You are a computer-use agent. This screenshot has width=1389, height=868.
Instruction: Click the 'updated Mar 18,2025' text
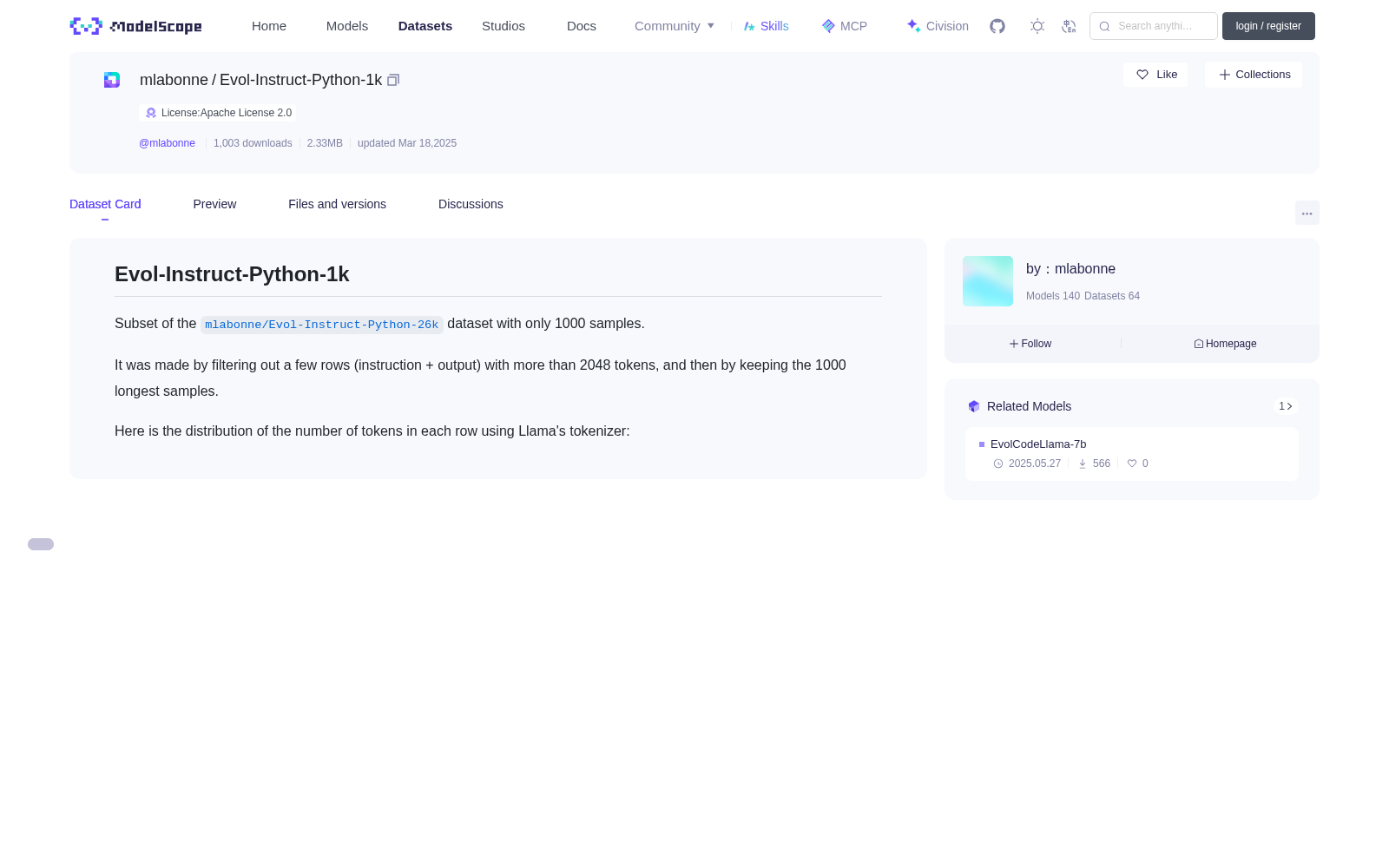407,143
